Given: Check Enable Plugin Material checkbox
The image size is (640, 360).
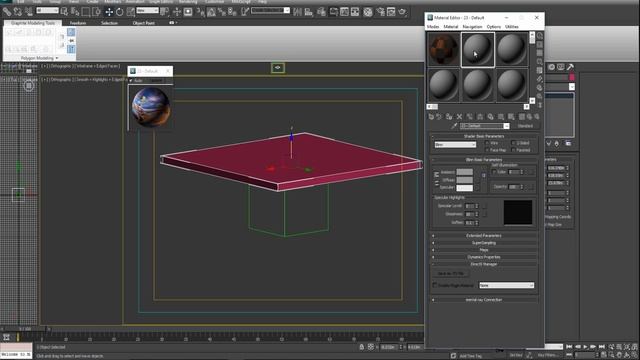Looking at the screenshot, I should (x=435, y=285).
